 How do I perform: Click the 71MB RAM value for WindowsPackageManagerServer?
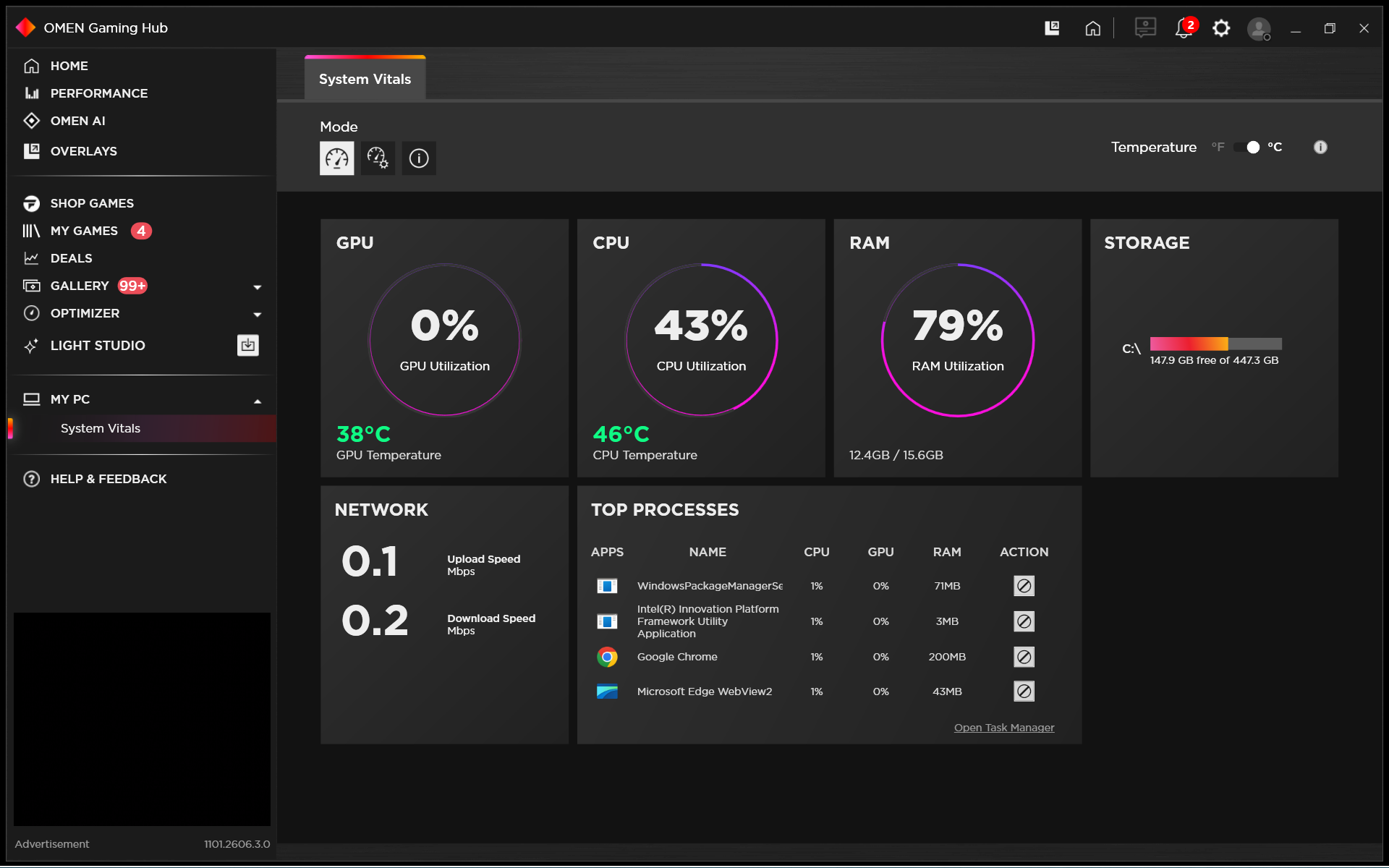947,586
